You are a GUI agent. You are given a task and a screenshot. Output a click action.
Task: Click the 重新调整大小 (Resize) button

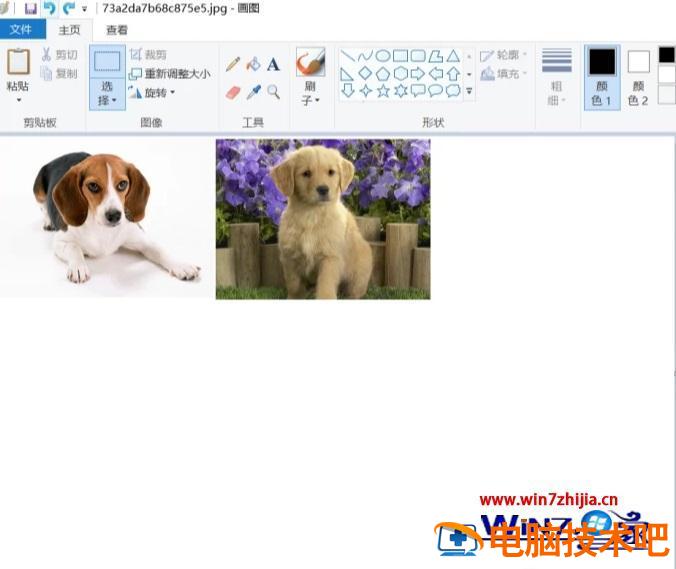[170, 74]
